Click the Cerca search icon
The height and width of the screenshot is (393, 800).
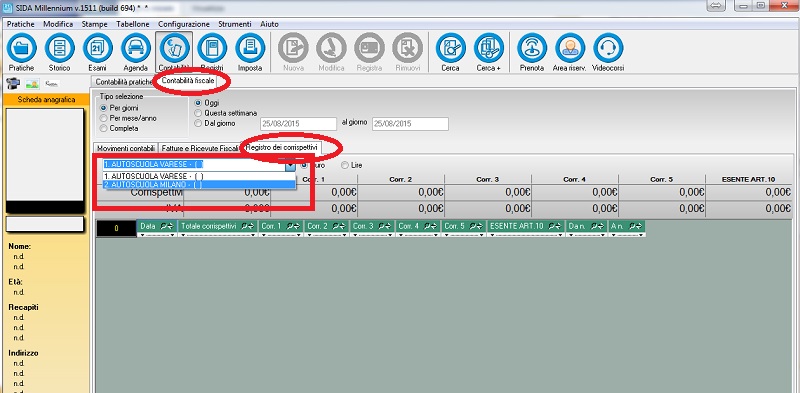tap(451, 48)
